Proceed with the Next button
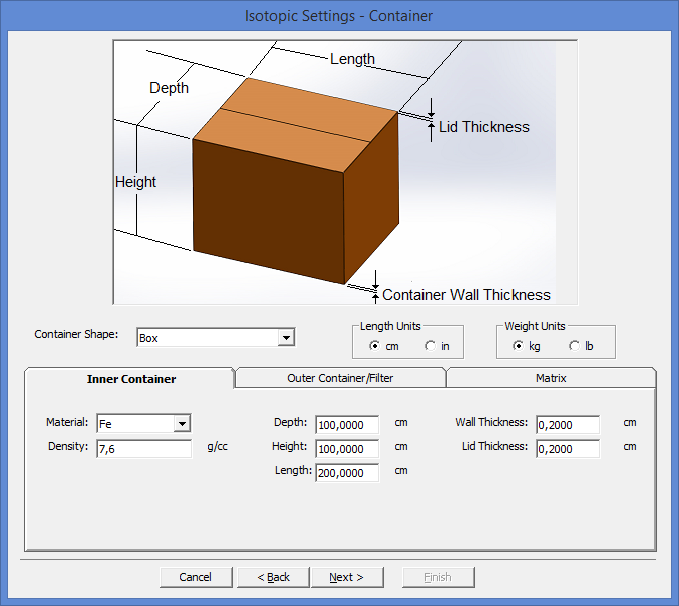Screen dimensions: 679x606 pos(346,577)
